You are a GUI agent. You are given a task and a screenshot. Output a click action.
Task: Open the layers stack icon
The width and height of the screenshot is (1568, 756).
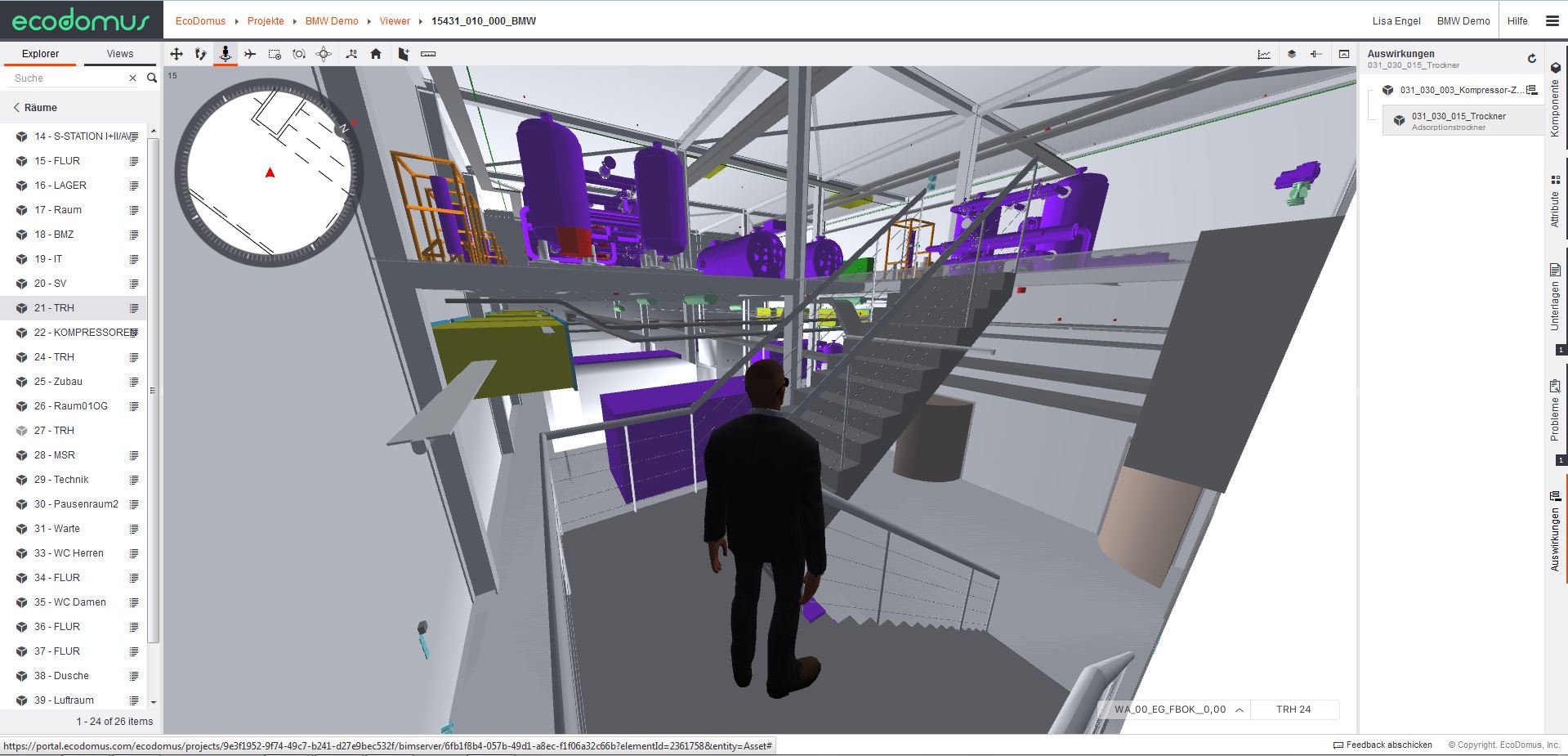(1292, 54)
